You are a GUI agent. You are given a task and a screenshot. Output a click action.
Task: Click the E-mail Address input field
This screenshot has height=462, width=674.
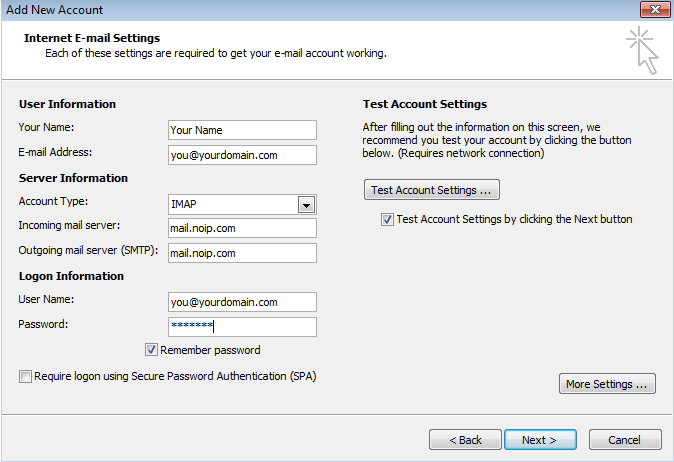(x=242, y=155)
